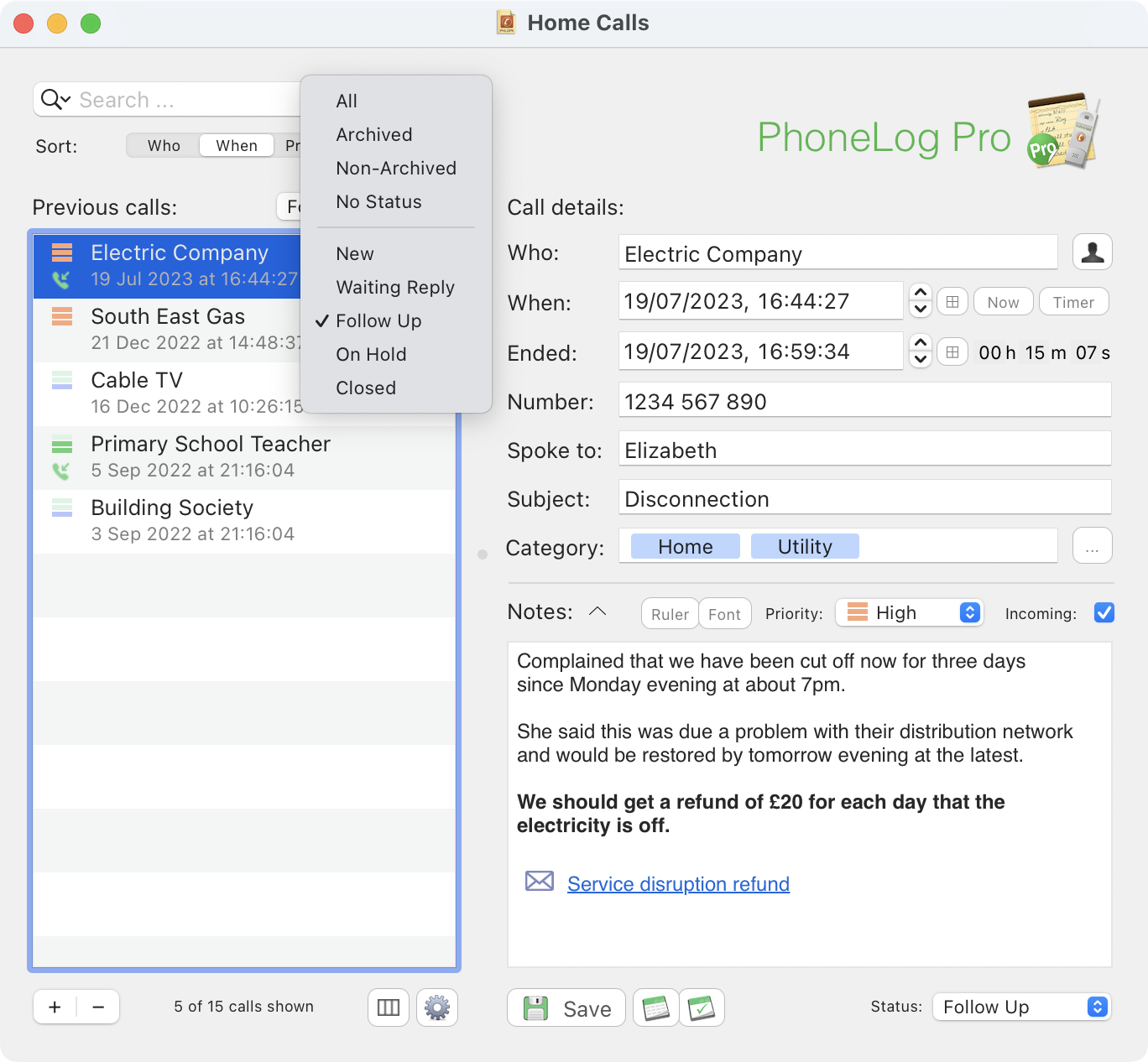The width and height of the screenshot is (1148, 1062).
Task: Select the Cable TV call
Action: pyautogui.click(x=168, y=393)
